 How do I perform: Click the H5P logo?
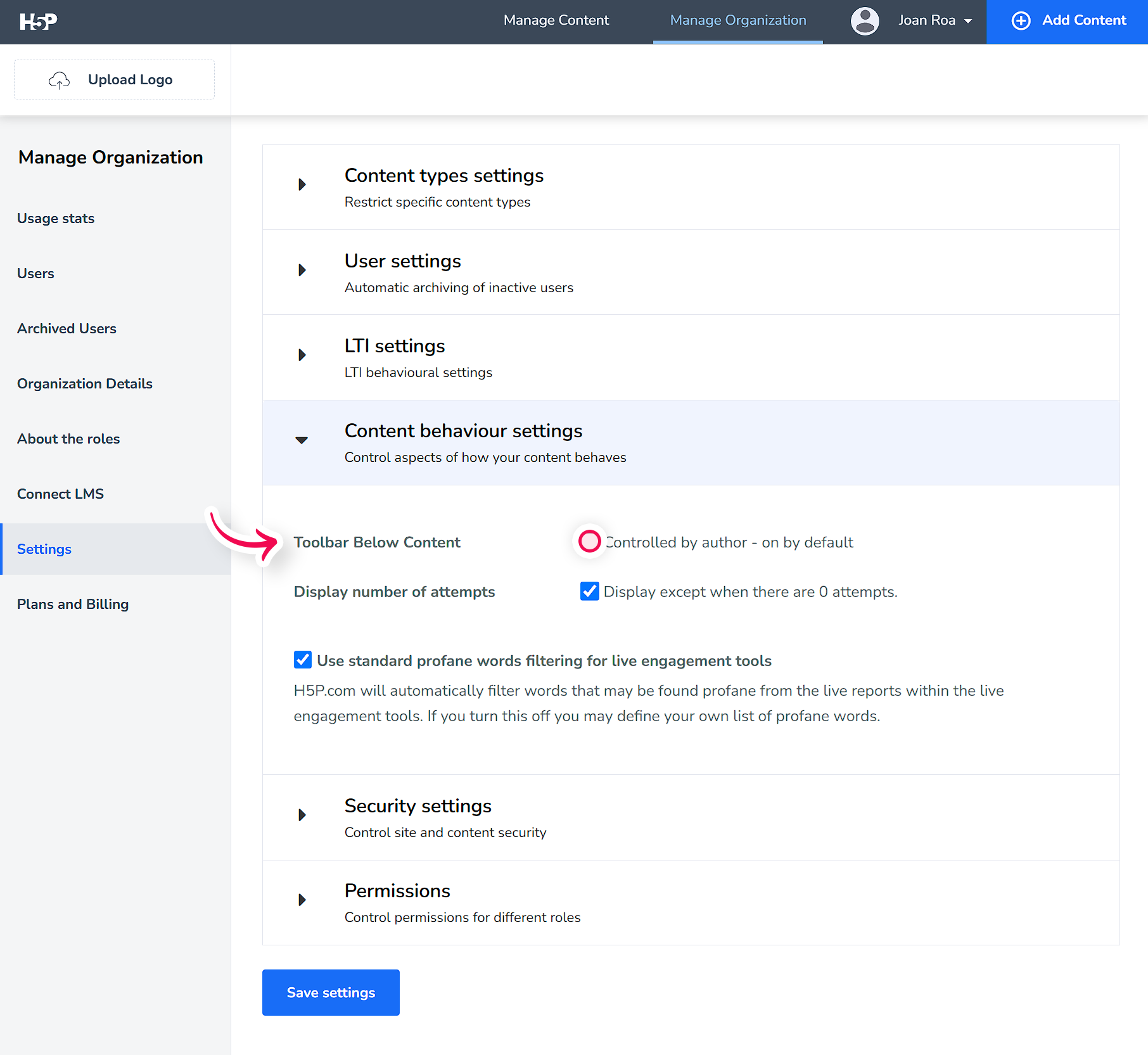(x=38, y=21)
